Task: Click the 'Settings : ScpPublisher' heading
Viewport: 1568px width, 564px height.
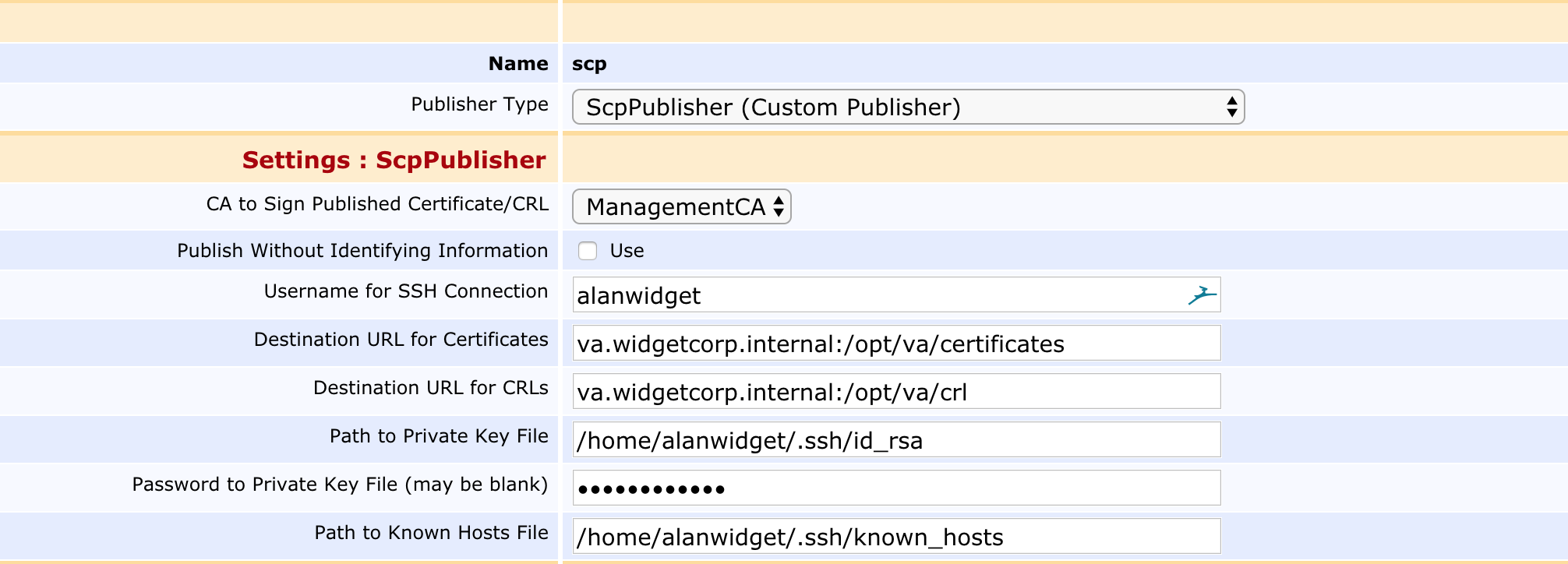Action: coord(394,160)
